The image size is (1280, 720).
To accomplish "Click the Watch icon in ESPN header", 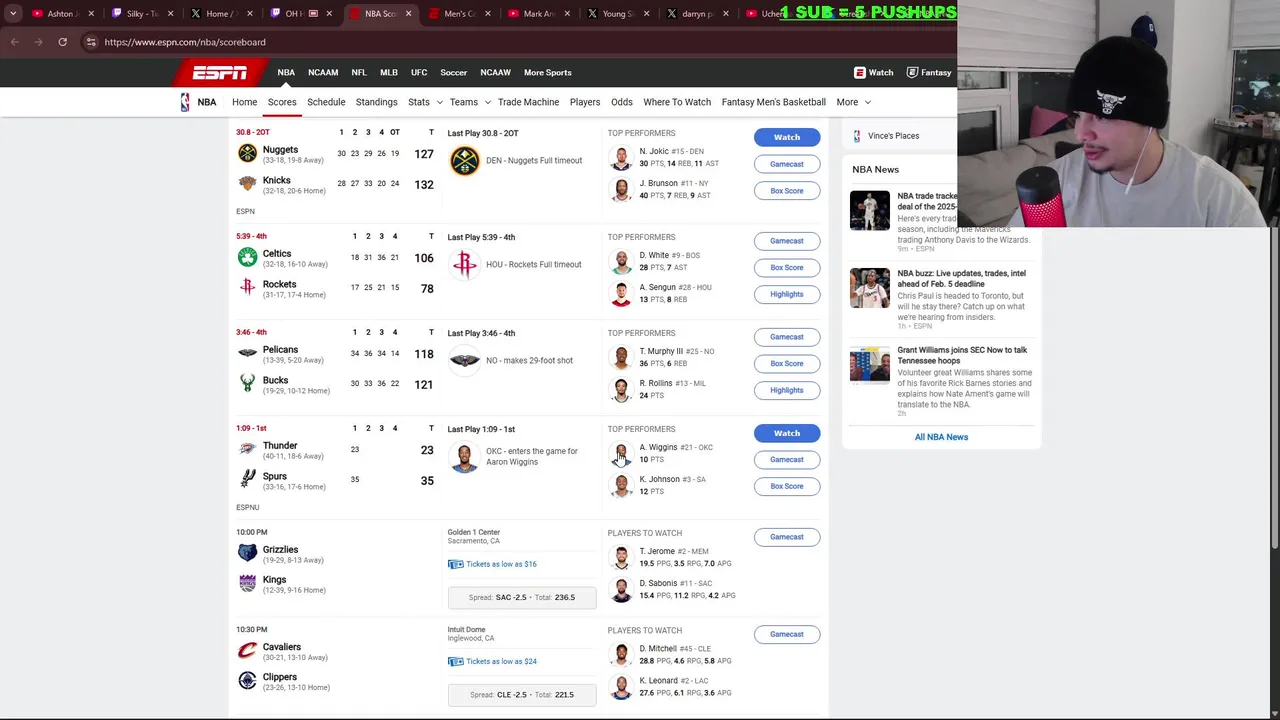I will pyautogui.click(x=859, y=72).
